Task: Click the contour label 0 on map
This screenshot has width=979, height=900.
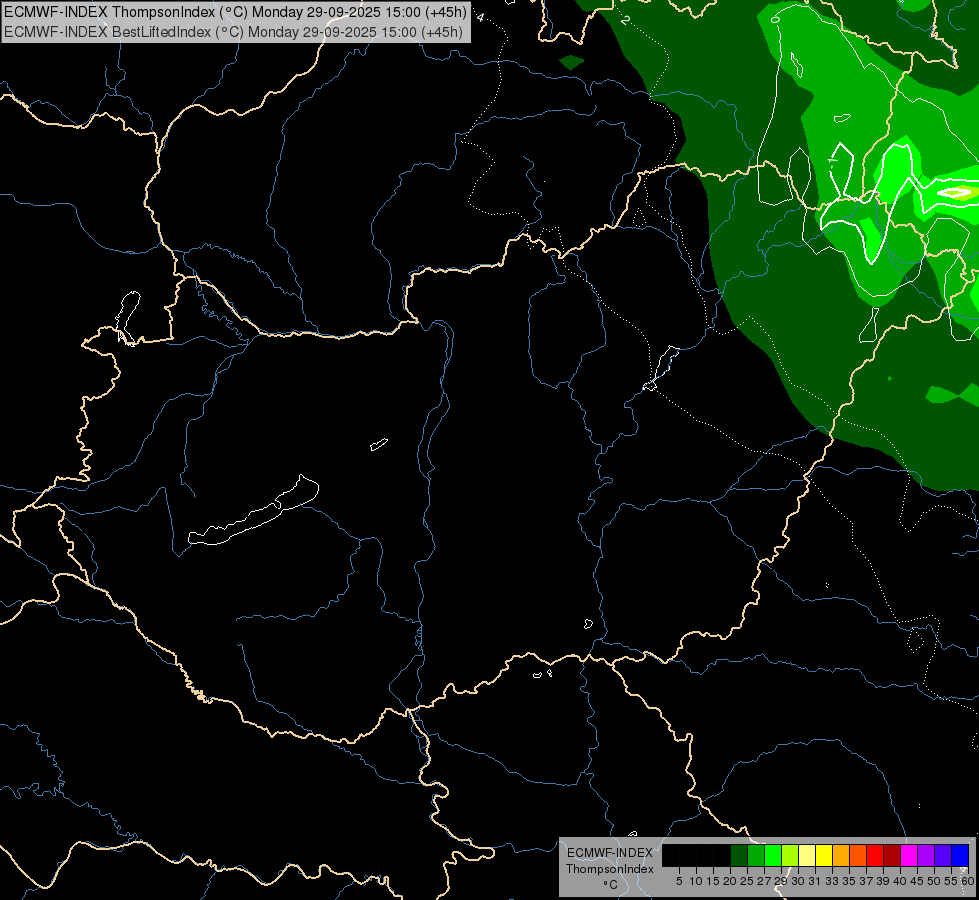Action: coord(775,20)
